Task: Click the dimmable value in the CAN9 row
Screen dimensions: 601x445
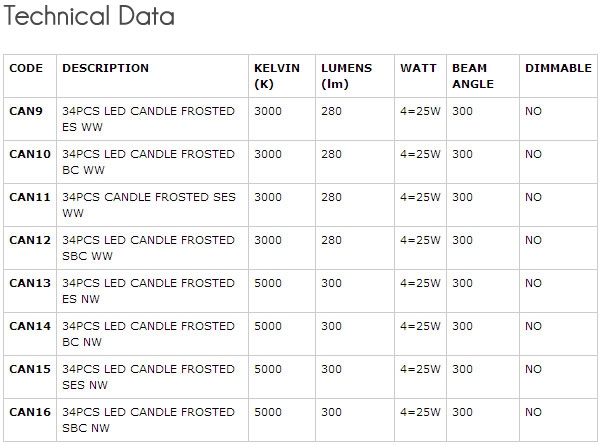Action: tap(533, 111)
